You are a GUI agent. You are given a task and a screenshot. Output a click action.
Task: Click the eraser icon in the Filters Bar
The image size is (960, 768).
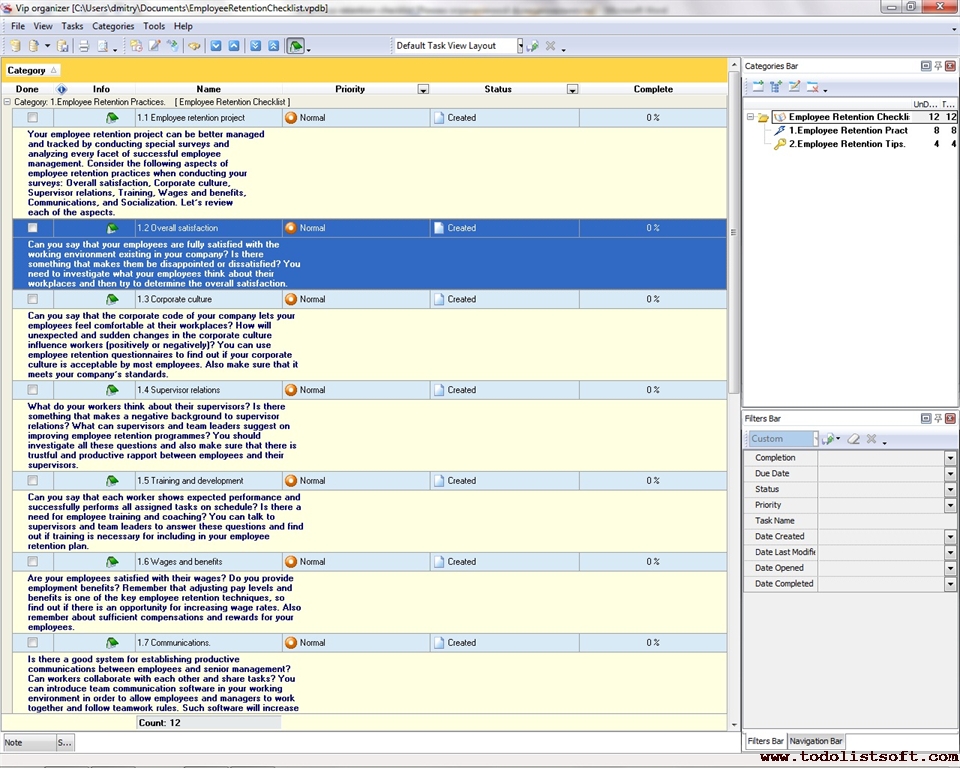coord(853,439)
